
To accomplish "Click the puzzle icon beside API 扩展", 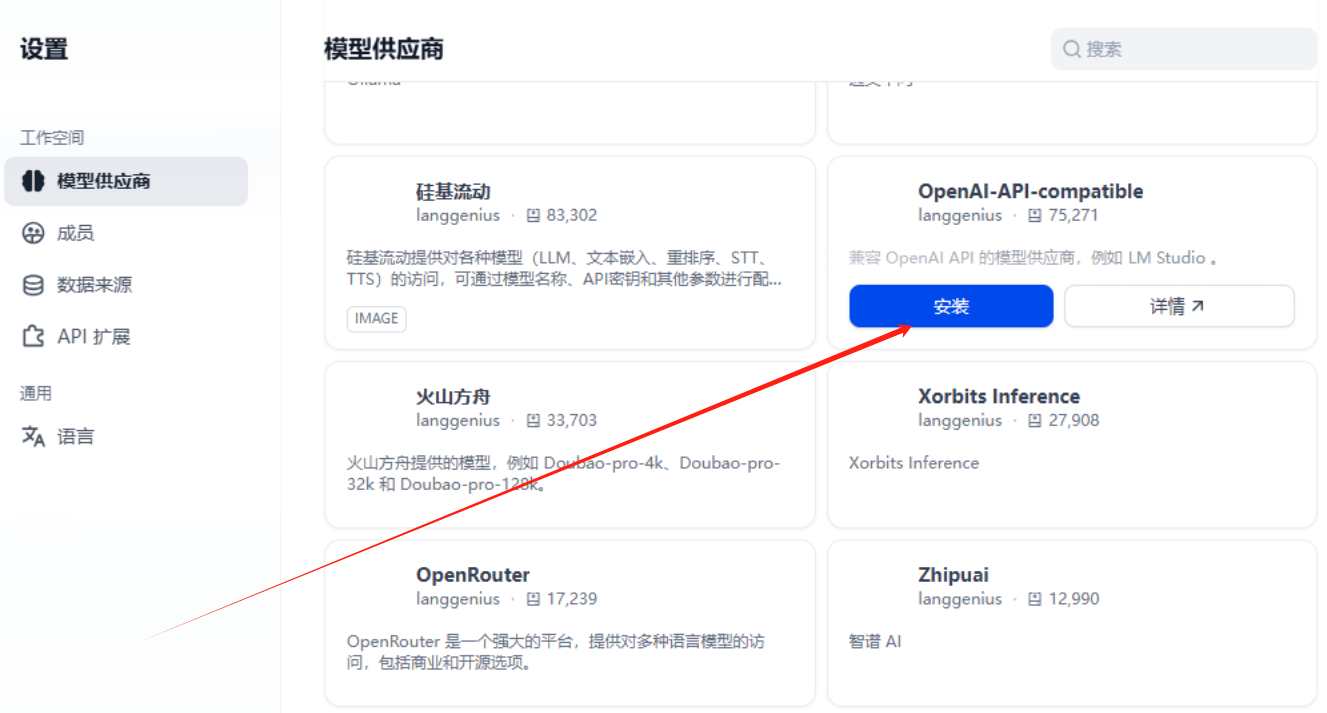I will point(33,337).
